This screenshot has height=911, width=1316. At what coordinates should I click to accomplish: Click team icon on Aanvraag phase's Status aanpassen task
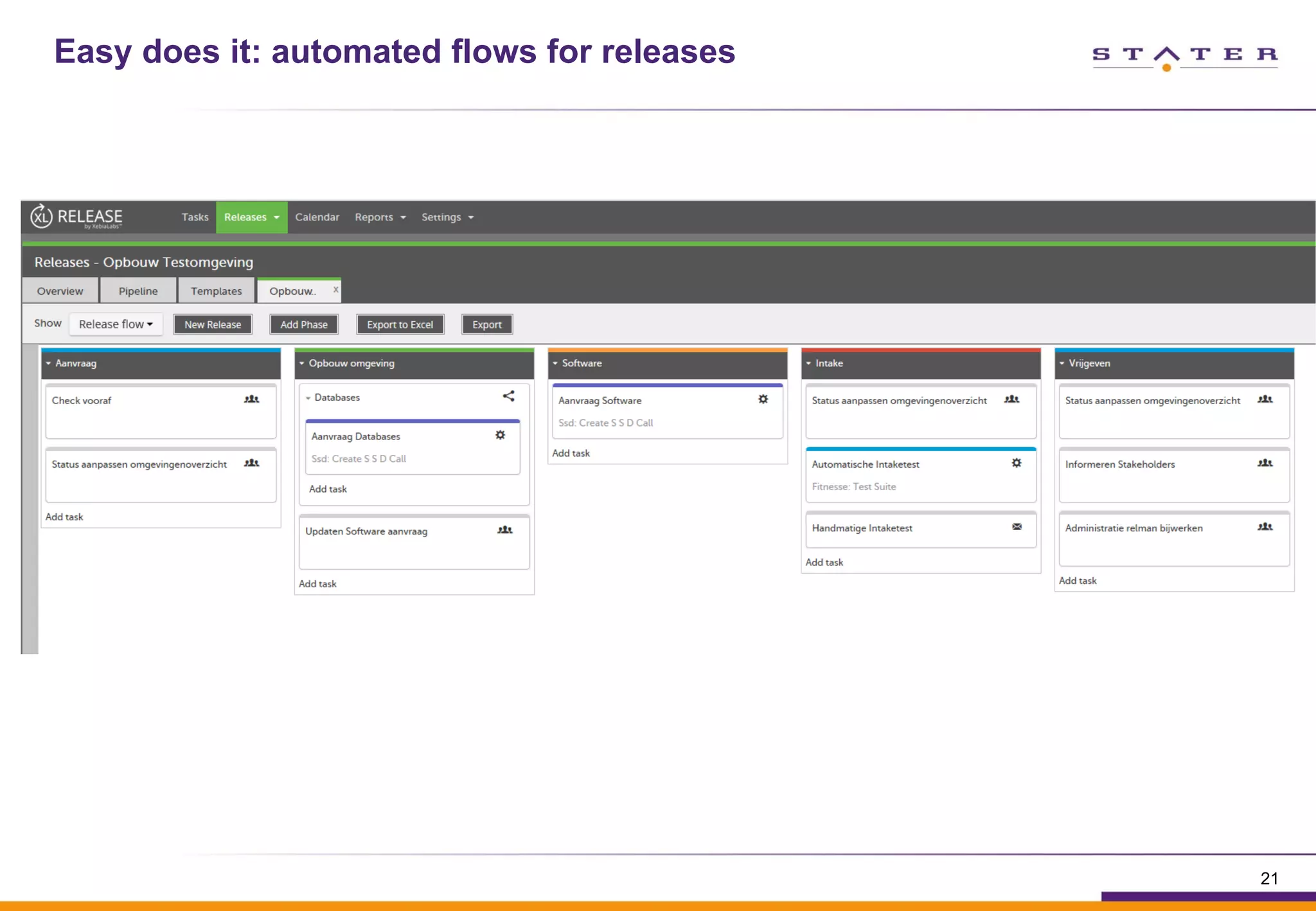(x=252, y=463)
